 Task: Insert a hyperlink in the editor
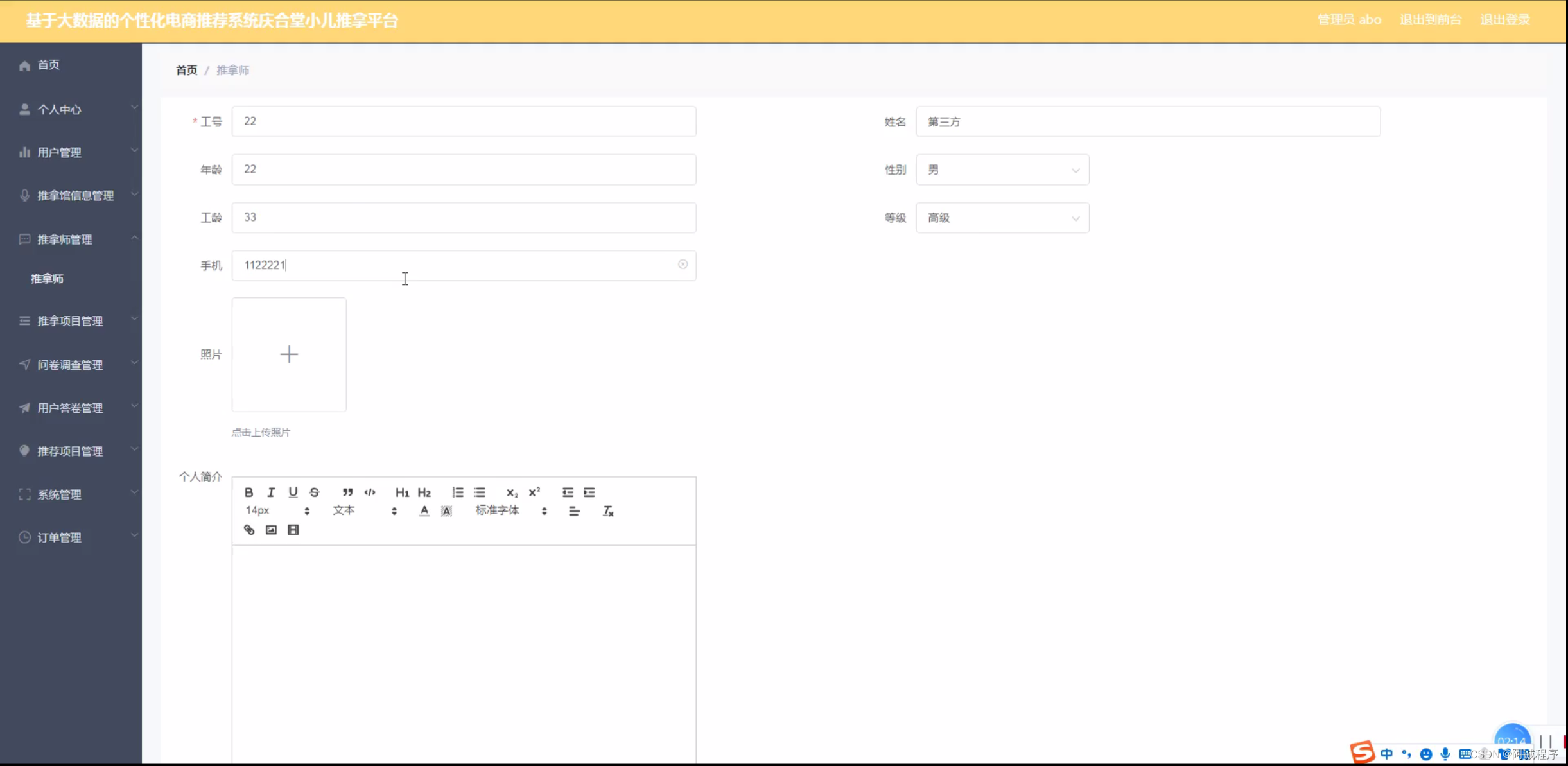(x=250, y=529)
